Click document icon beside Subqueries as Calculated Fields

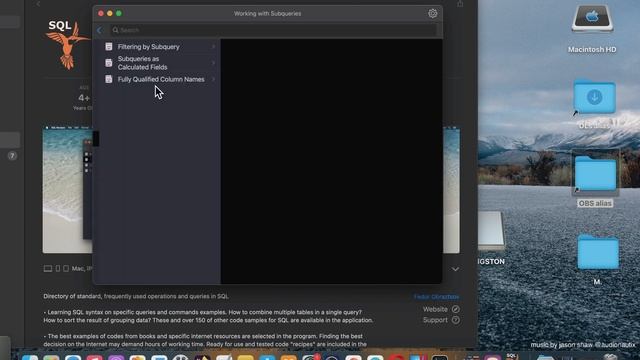(x=109, y=63)
